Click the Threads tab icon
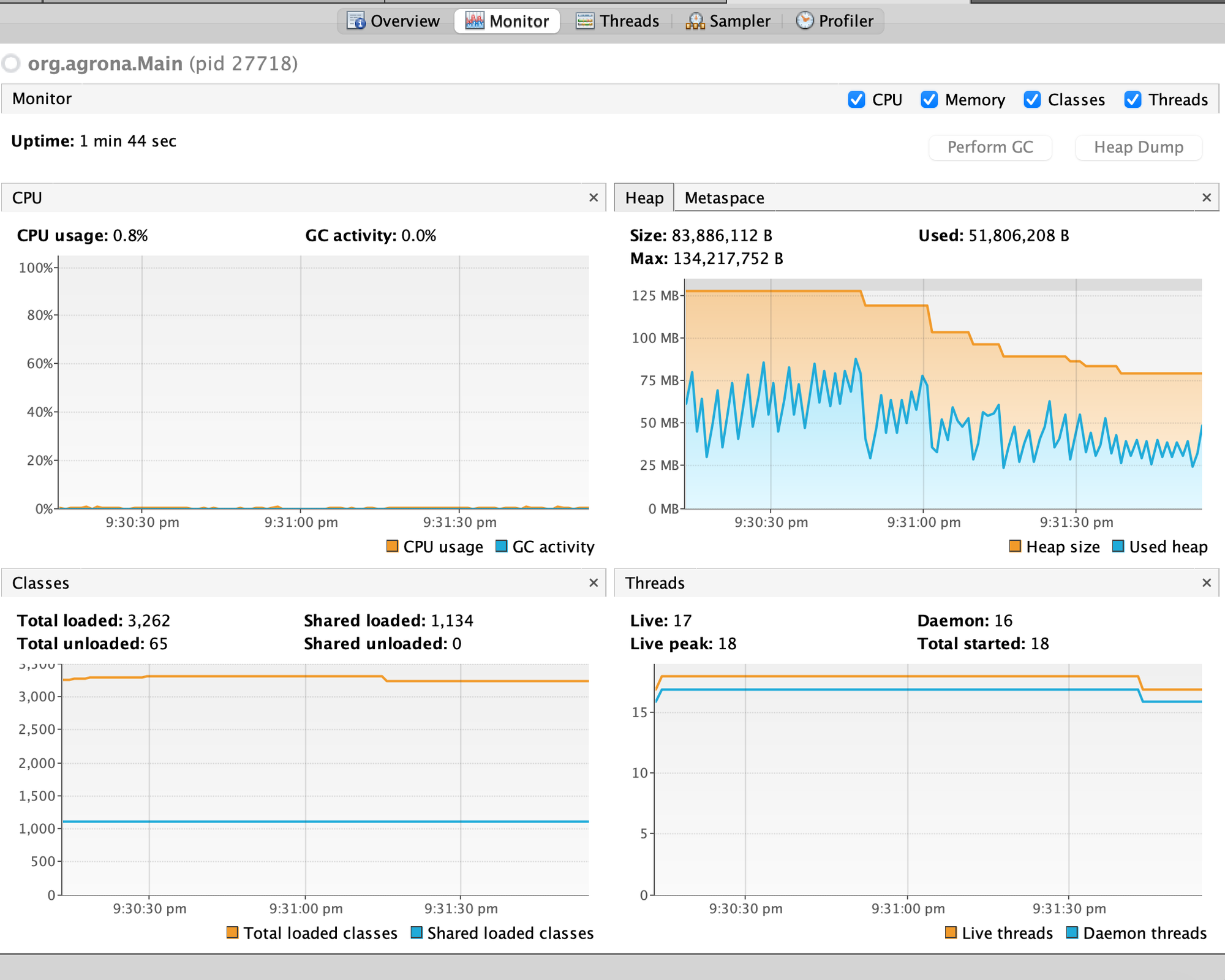The width and height of the screenshot is (1225, 980). coord(585,21)
